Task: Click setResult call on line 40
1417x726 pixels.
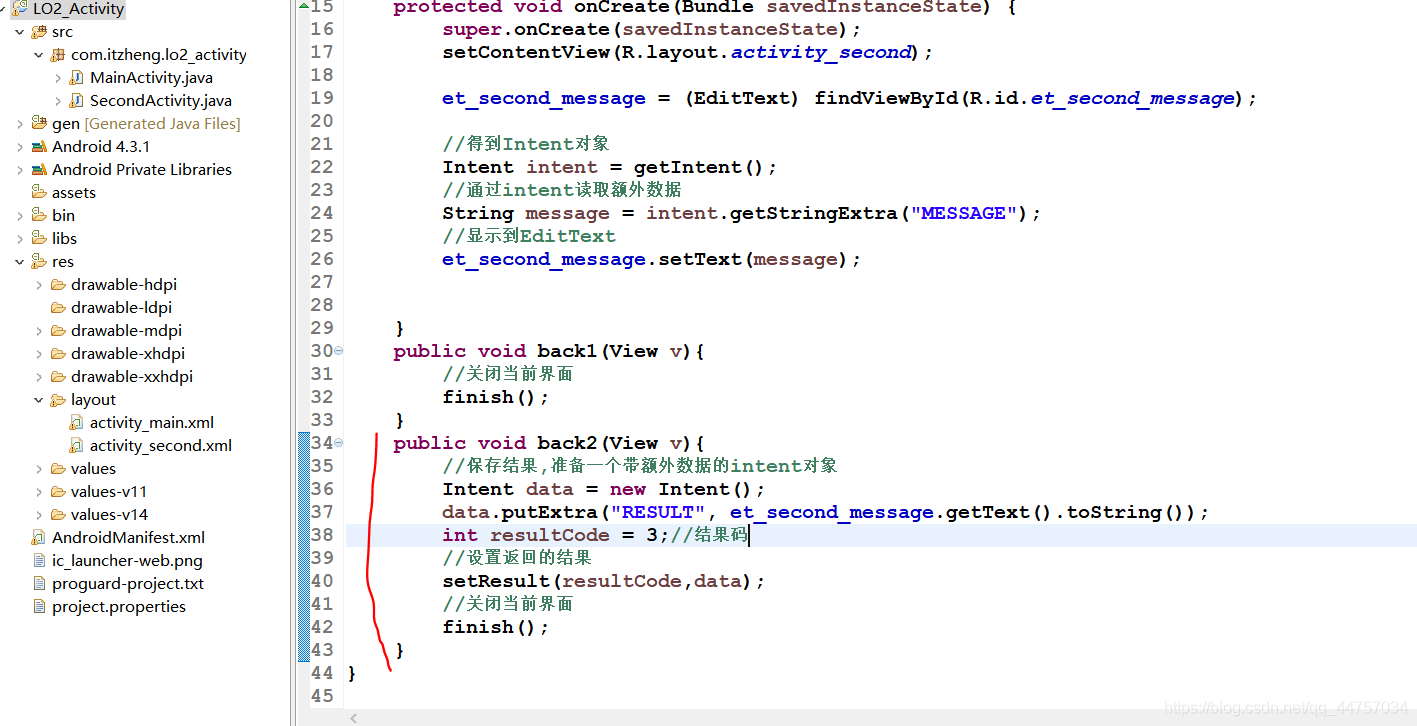Action: tap(496, 581)
